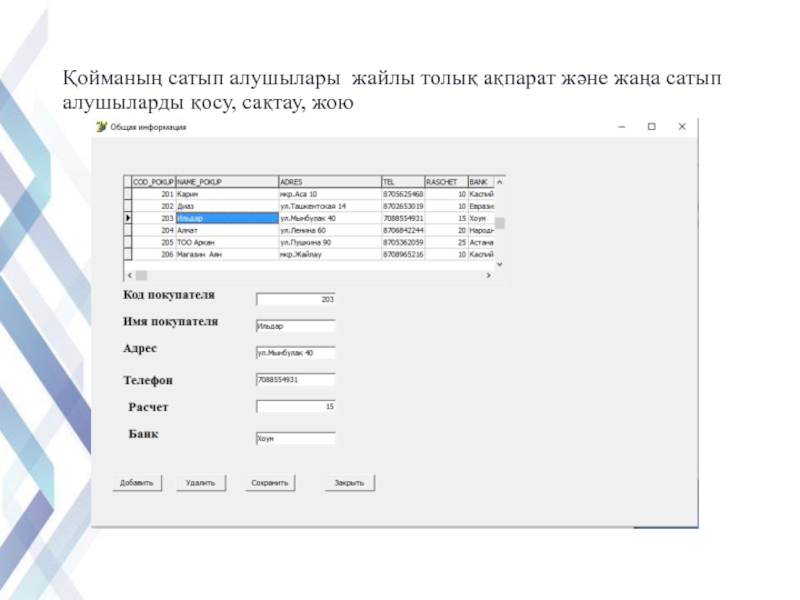Viewport: 800px width, 600px height.
Task: Select the row for Карин
Action: pyautogui.click(x=226, y=194)
